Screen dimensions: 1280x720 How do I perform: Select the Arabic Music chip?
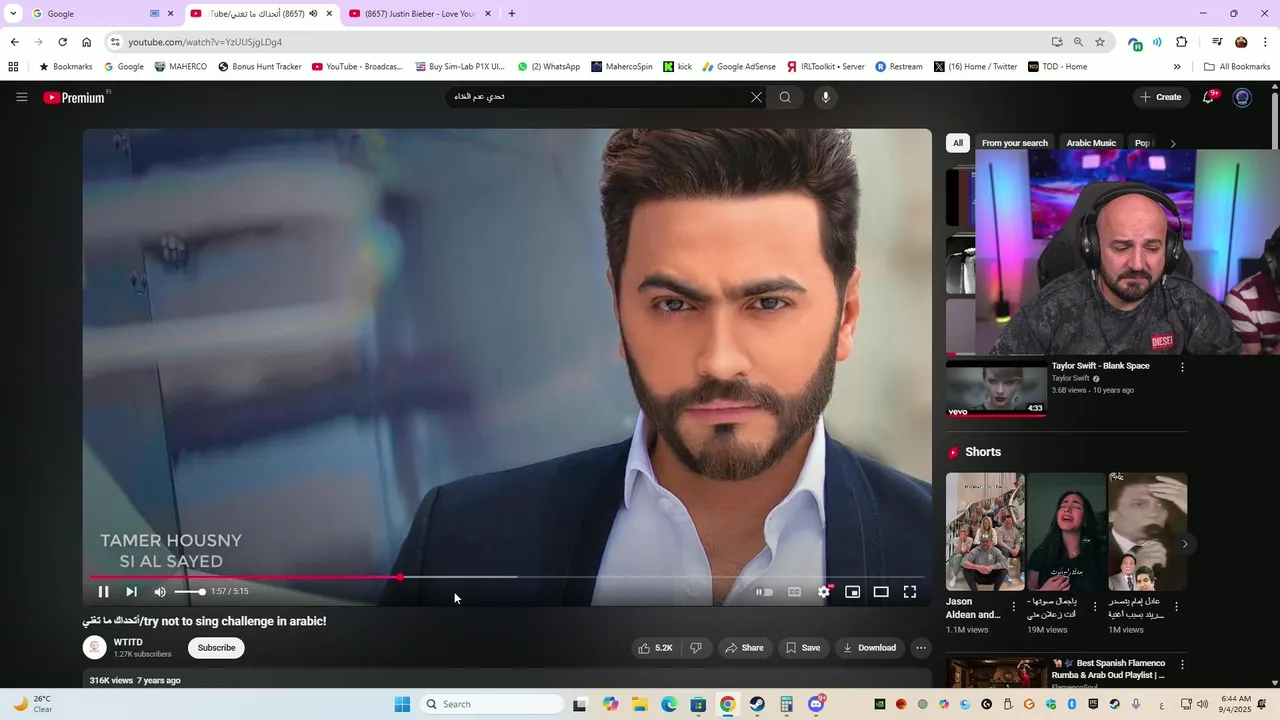[1091, 143]
